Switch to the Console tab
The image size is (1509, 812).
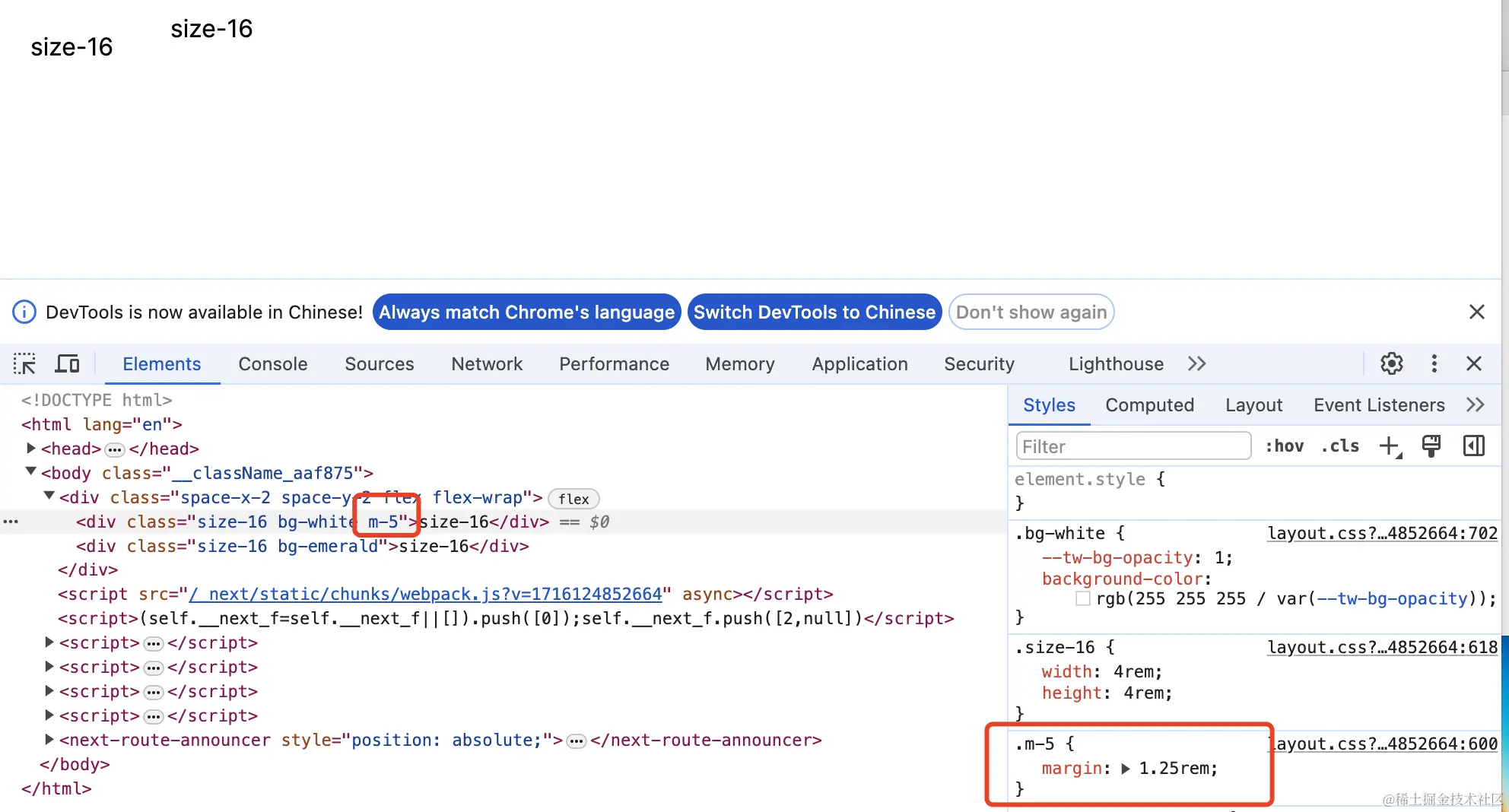click(273, 364)
